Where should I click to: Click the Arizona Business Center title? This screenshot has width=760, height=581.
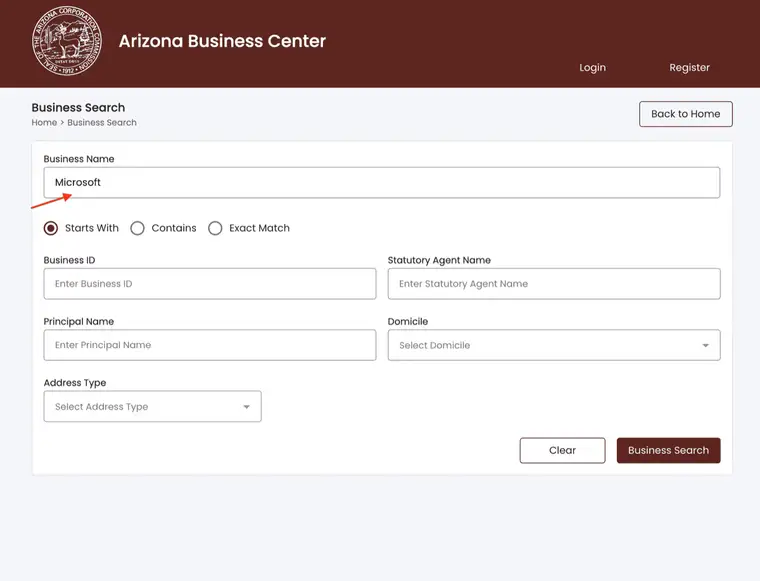pyautogui.click(x=222, y=41)
